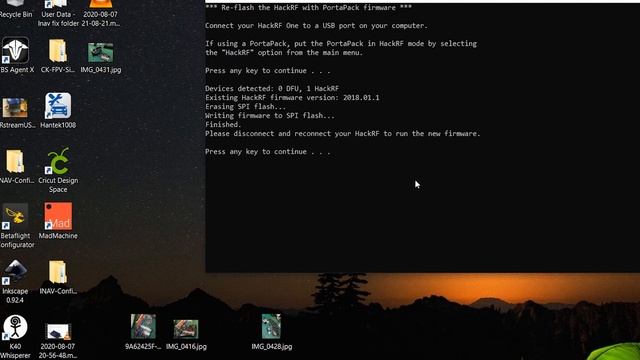The image size is (640, 360).
Task: Open the User Data Inav fix folder
Action: pyautogui.click(x=58, y=13)
